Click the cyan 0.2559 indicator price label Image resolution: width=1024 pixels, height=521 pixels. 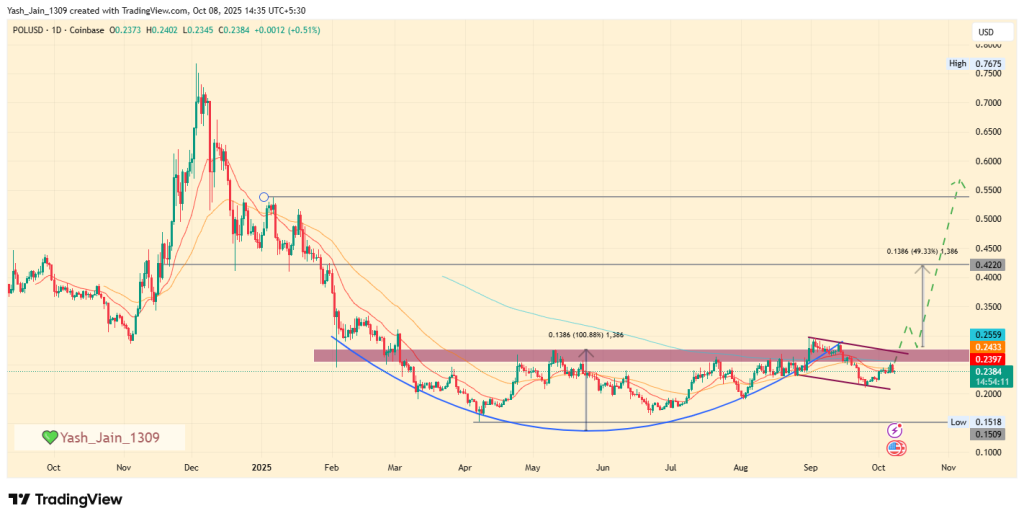(988, 334)
